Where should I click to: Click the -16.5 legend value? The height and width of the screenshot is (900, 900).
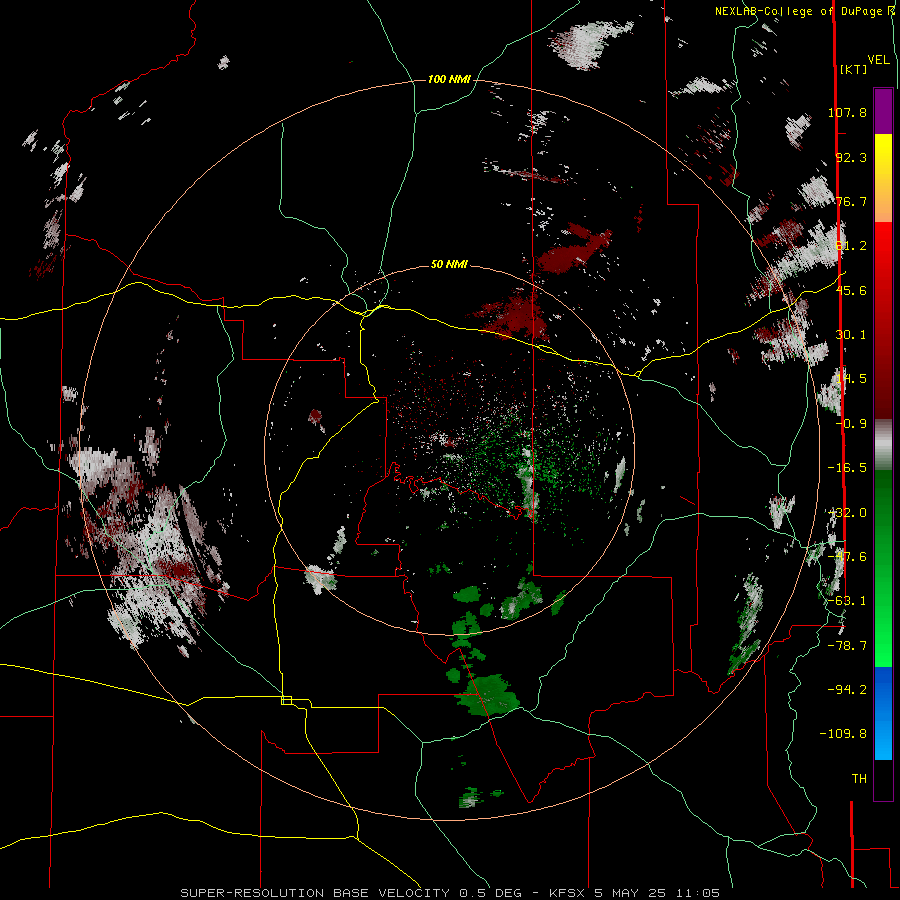(847, 468)
